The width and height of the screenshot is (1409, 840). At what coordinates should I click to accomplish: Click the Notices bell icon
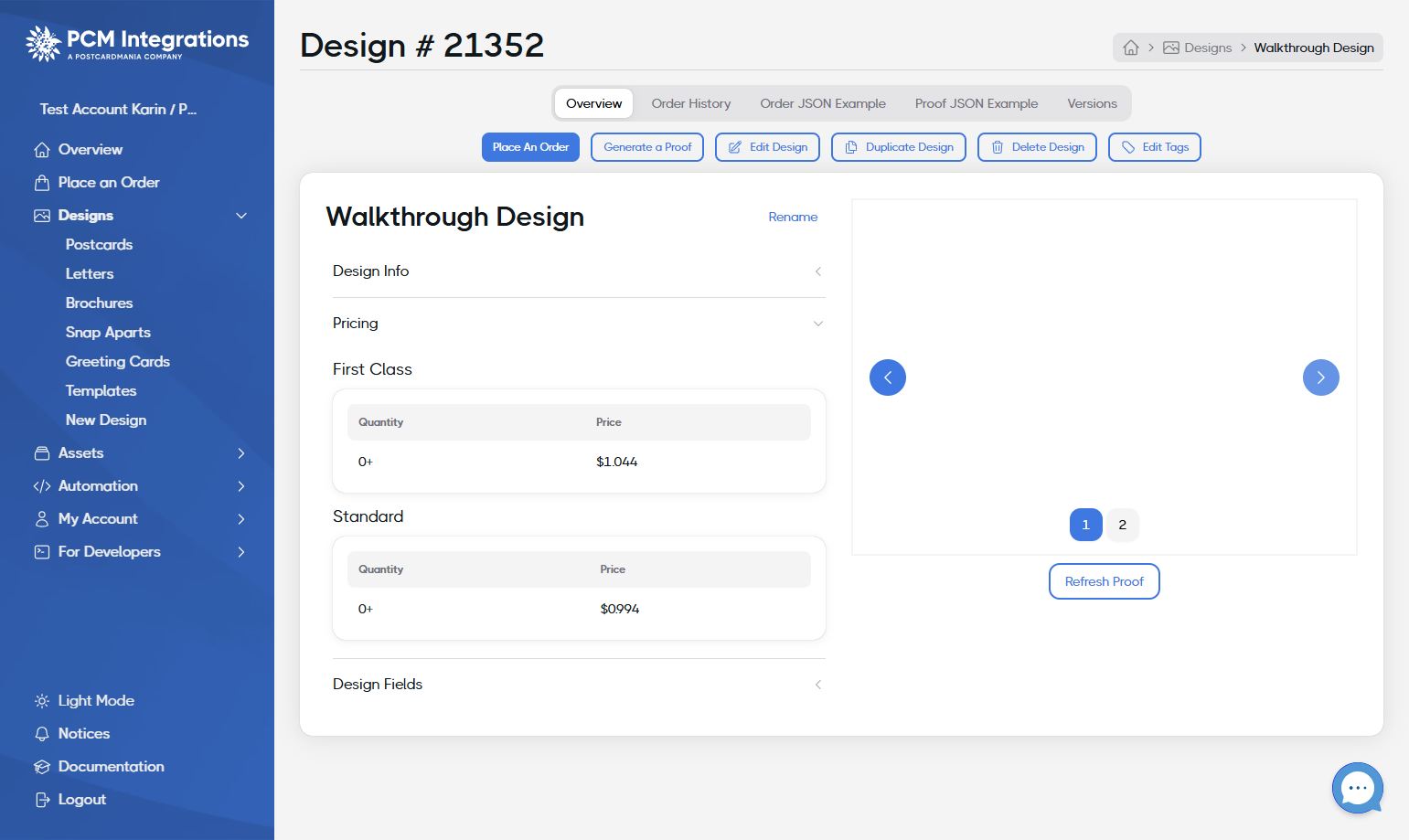point(42,734)
